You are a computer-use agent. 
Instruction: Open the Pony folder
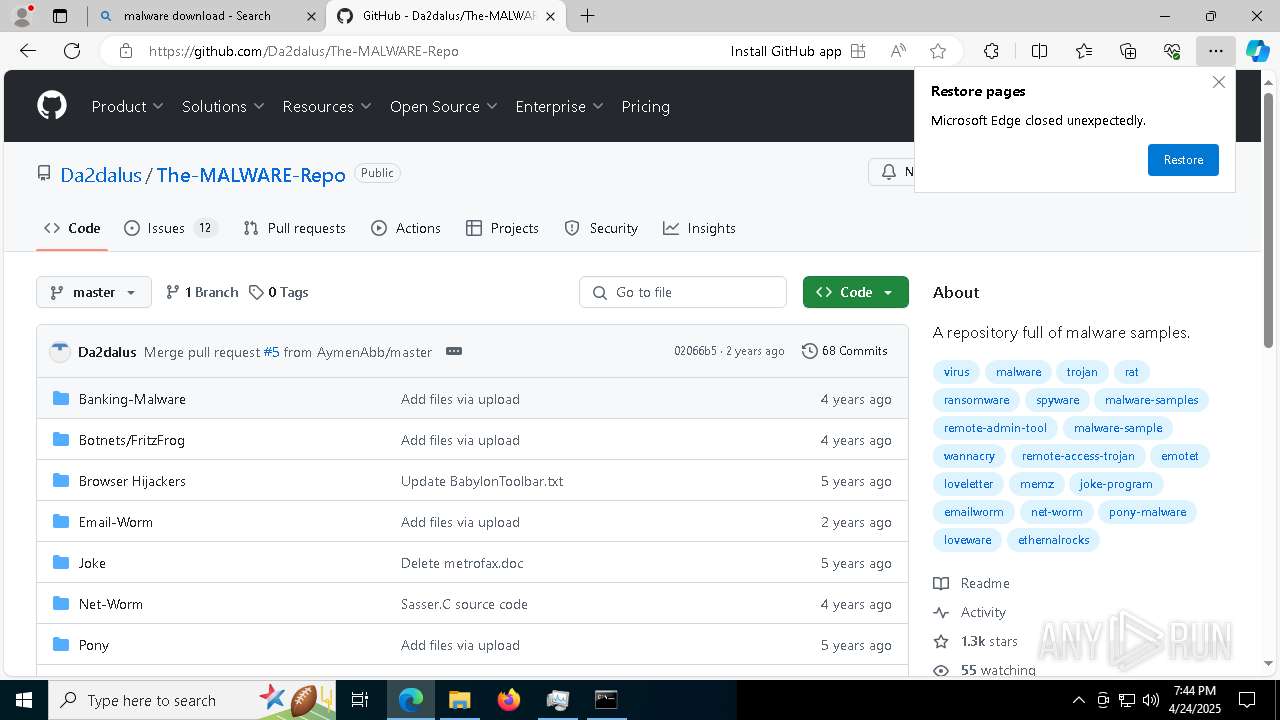coord(94,645)
